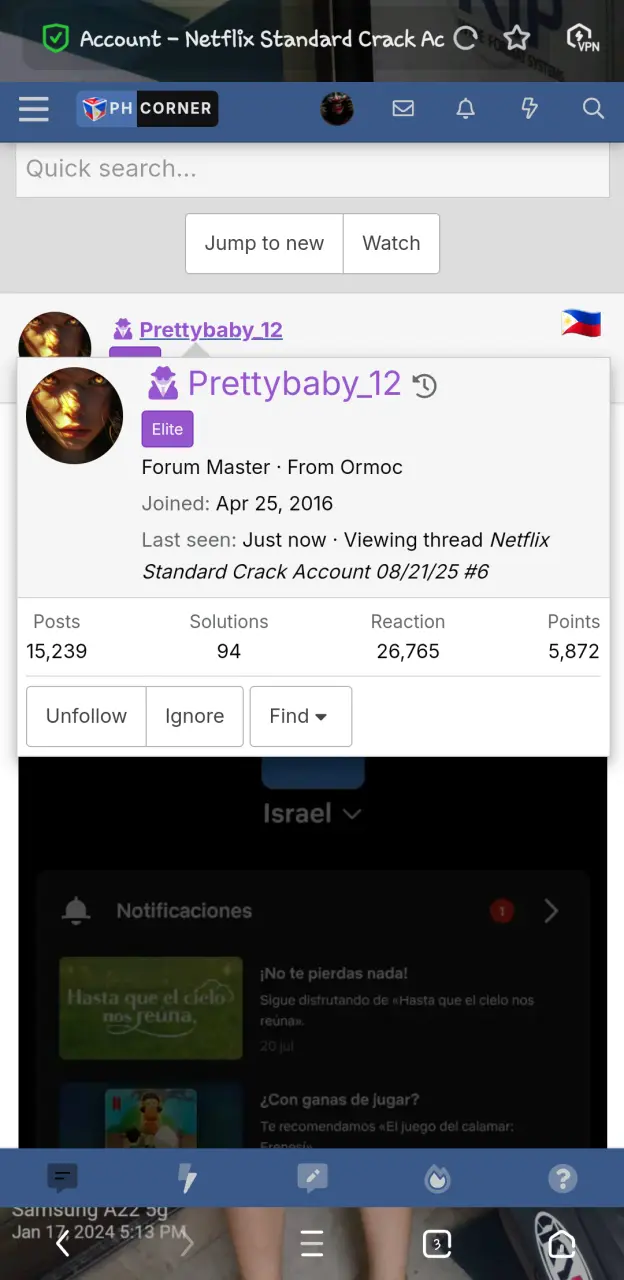Open trending fire icon in bottom bar
The height and width of the screenshot is (1280, 624).
(x=437, y=1179)
